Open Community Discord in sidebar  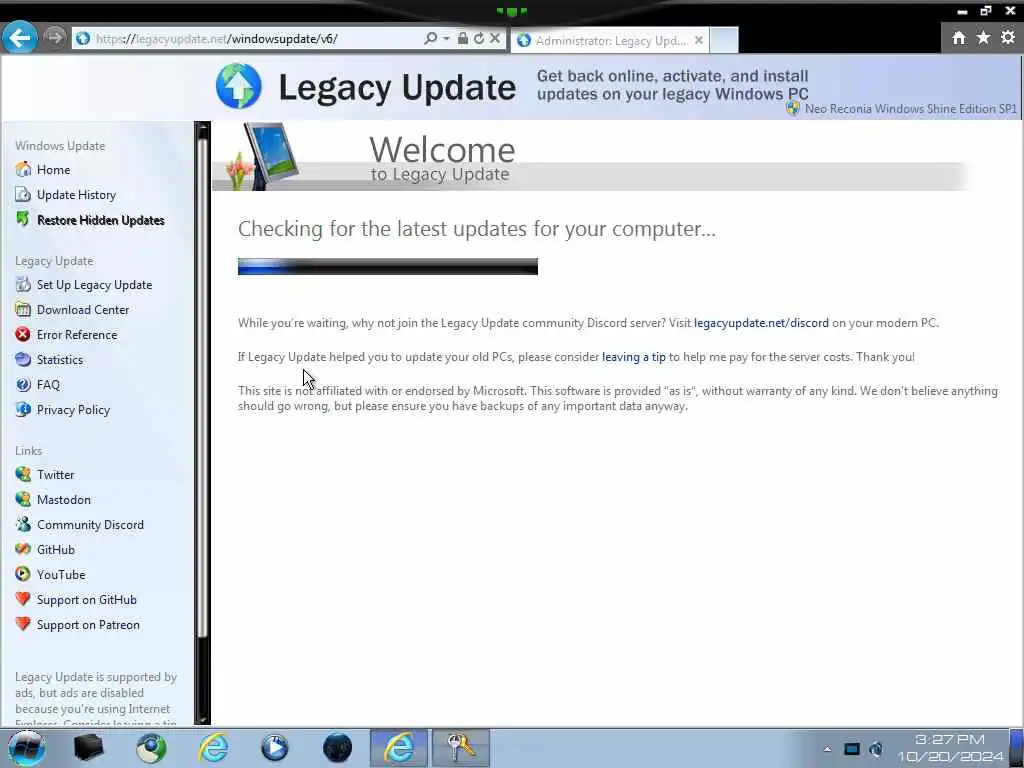click(x=90, y=524)
